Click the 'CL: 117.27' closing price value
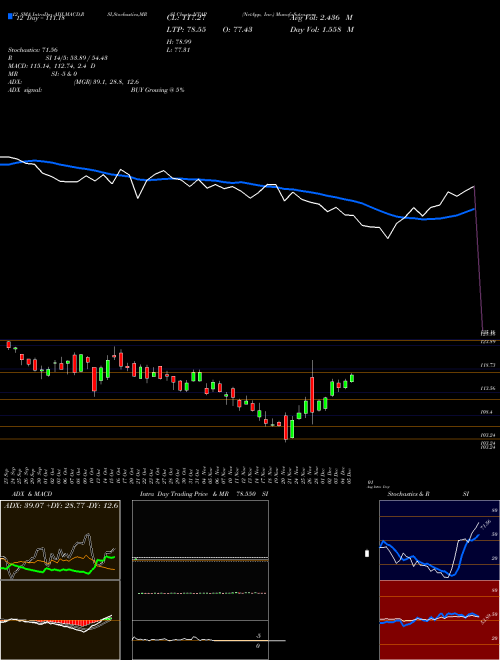500x660 pixels. [x=187, y=18]
